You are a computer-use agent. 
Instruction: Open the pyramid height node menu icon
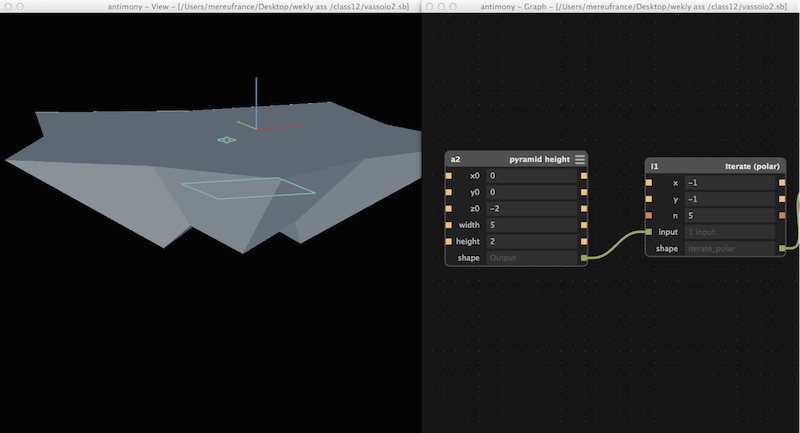580,160
